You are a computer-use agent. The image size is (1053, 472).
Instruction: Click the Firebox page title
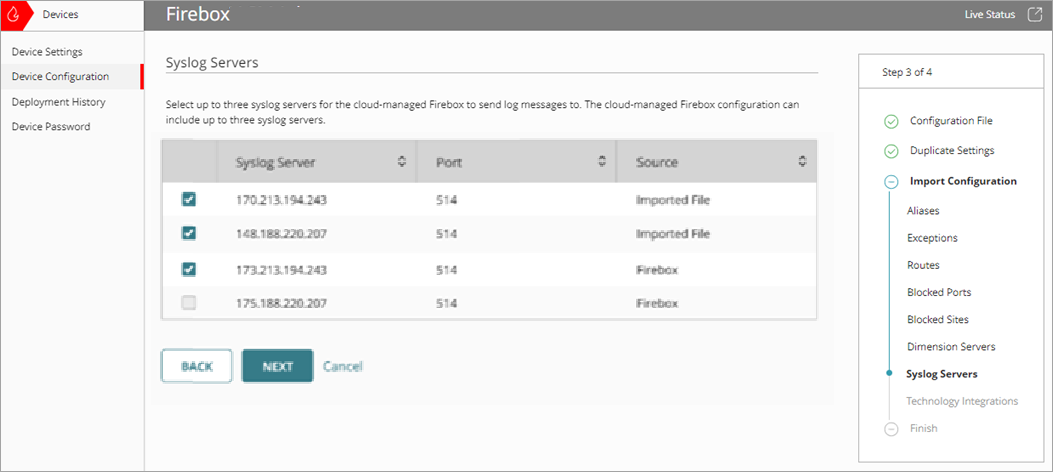[198, 14]
